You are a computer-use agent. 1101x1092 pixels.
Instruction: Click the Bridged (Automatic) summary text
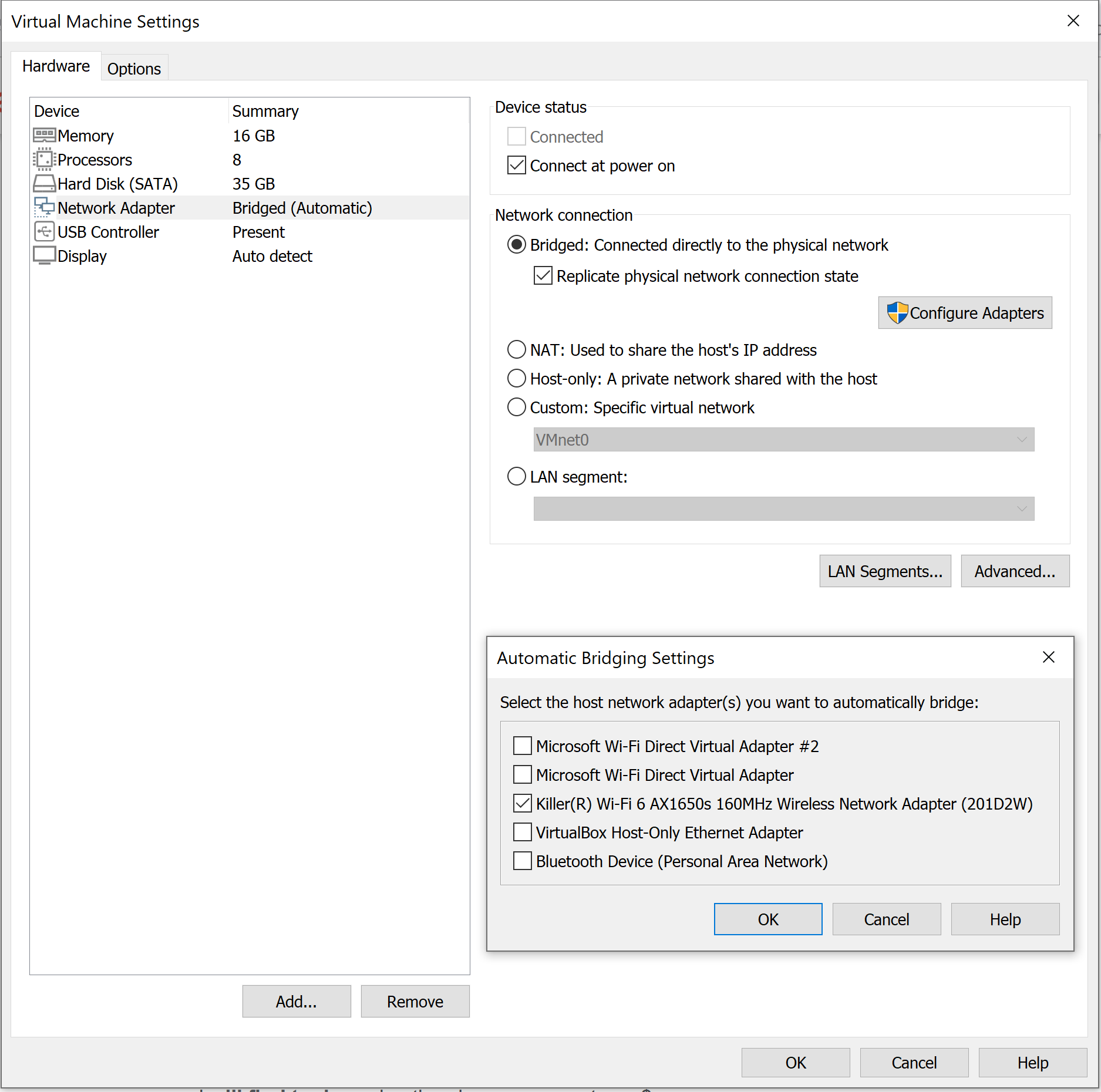click(x=302, y=208)
